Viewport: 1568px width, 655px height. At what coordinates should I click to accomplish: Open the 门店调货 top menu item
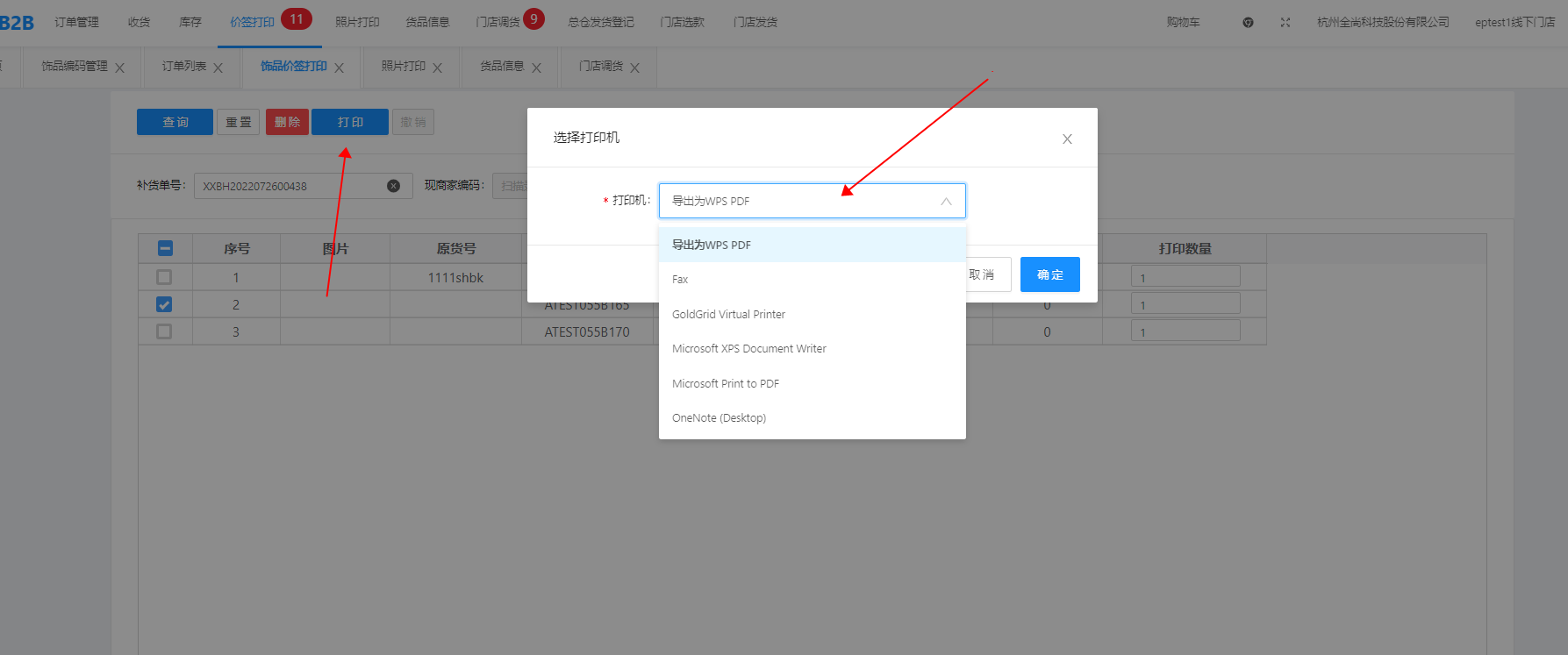498,22
